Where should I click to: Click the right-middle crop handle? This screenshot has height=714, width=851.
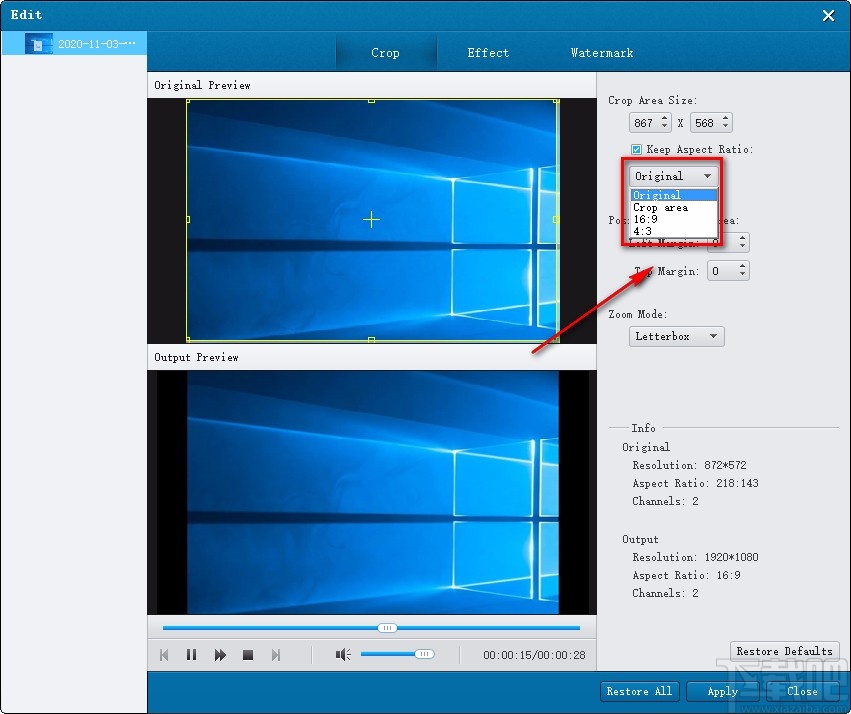point(556,220)
